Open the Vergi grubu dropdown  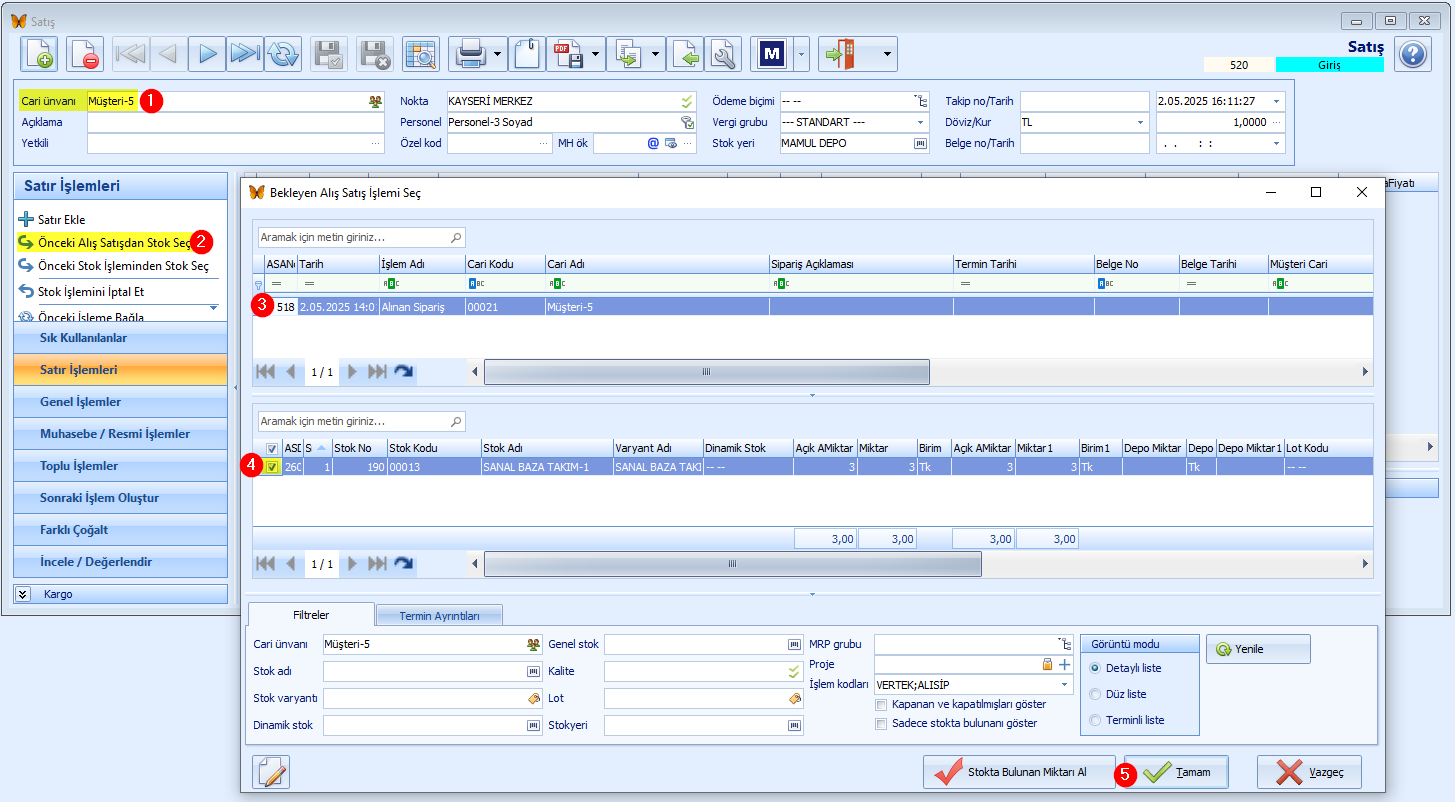[920, 122]
